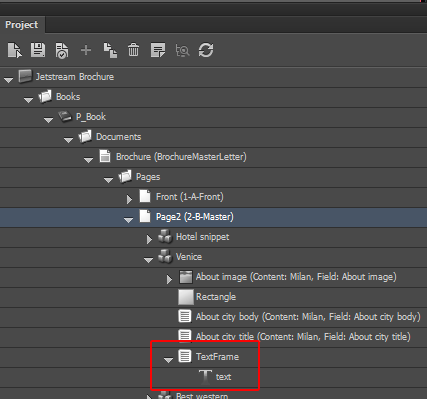Switch to the Project tab

[22, 25]
